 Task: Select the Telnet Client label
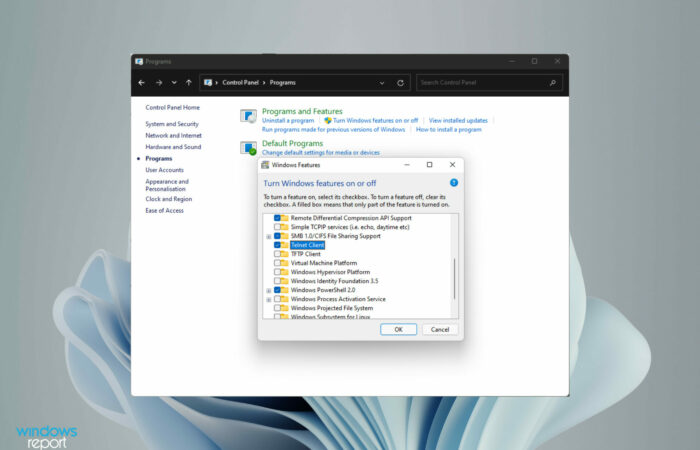point(308,245)
